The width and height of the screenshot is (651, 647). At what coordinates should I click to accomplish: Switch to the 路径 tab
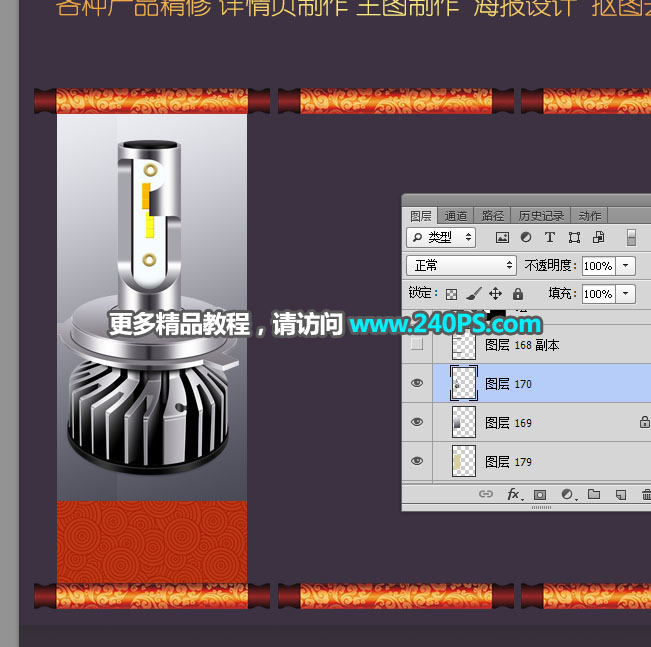point(492,216)
